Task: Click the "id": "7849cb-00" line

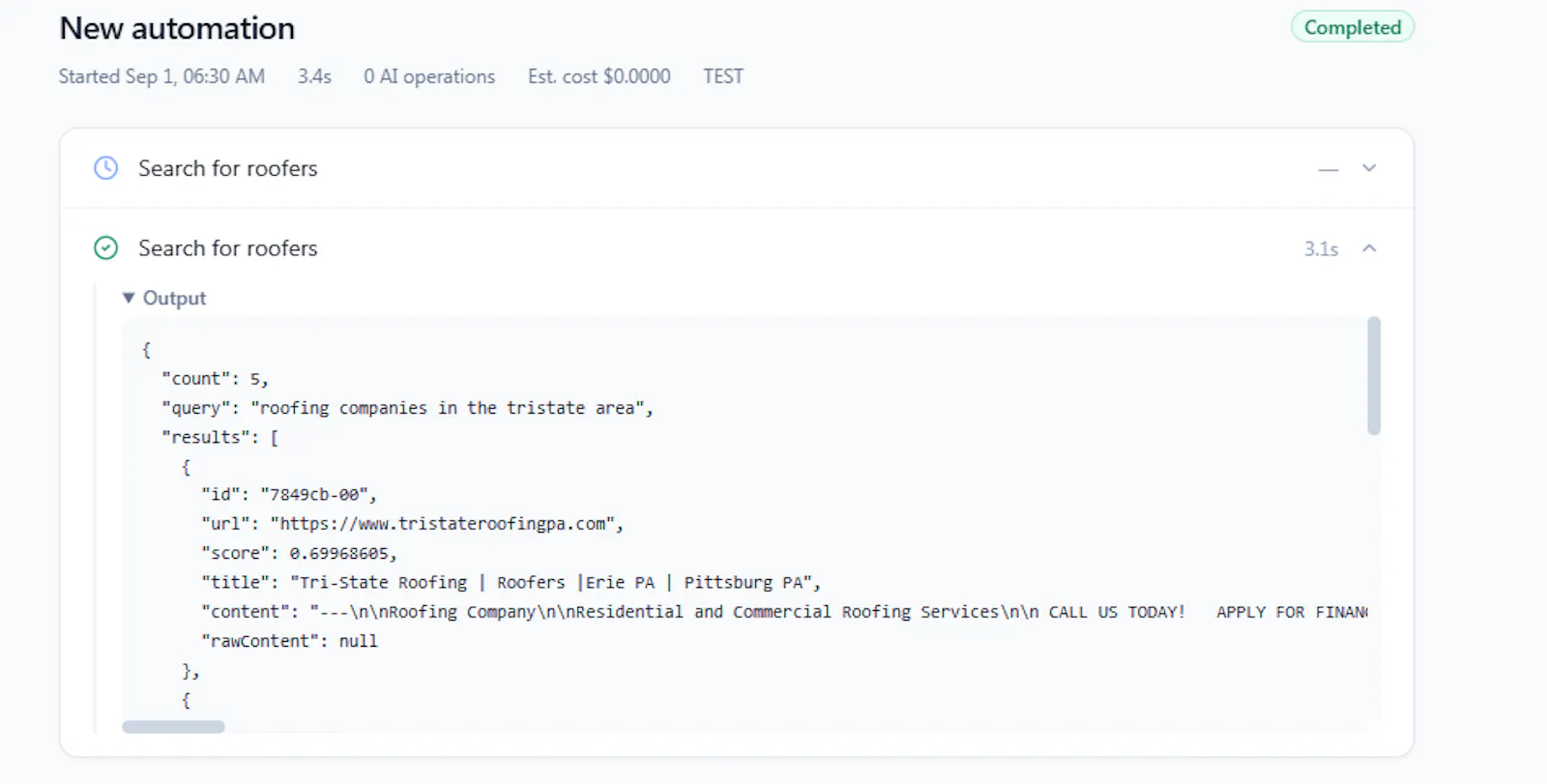Action: (289, 495)
